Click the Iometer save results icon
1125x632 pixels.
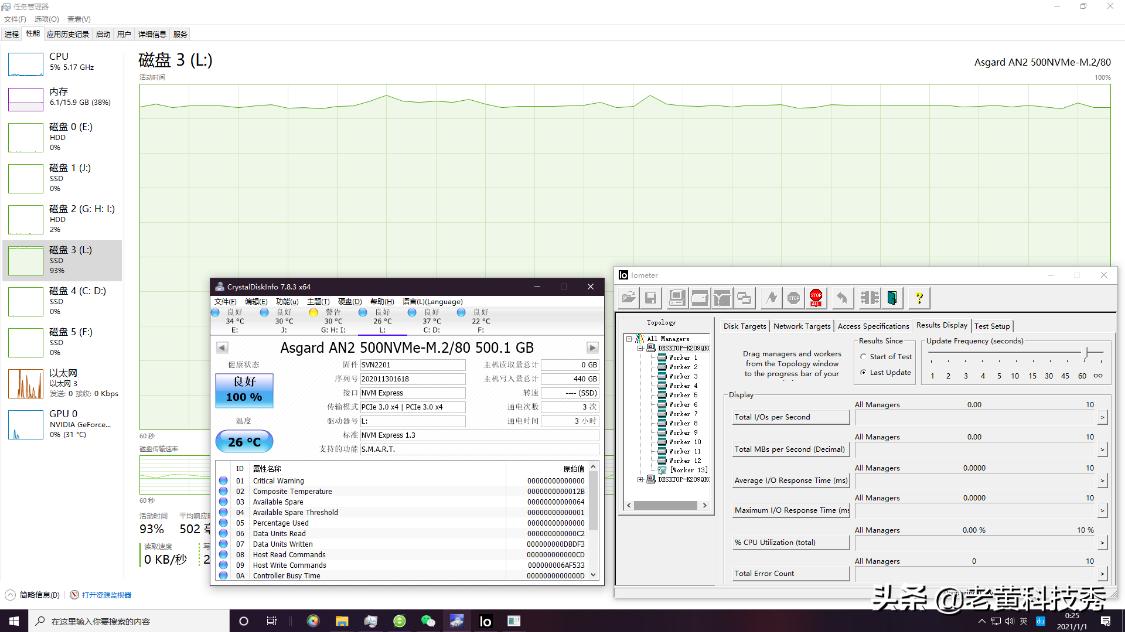(x=650, y=297)
